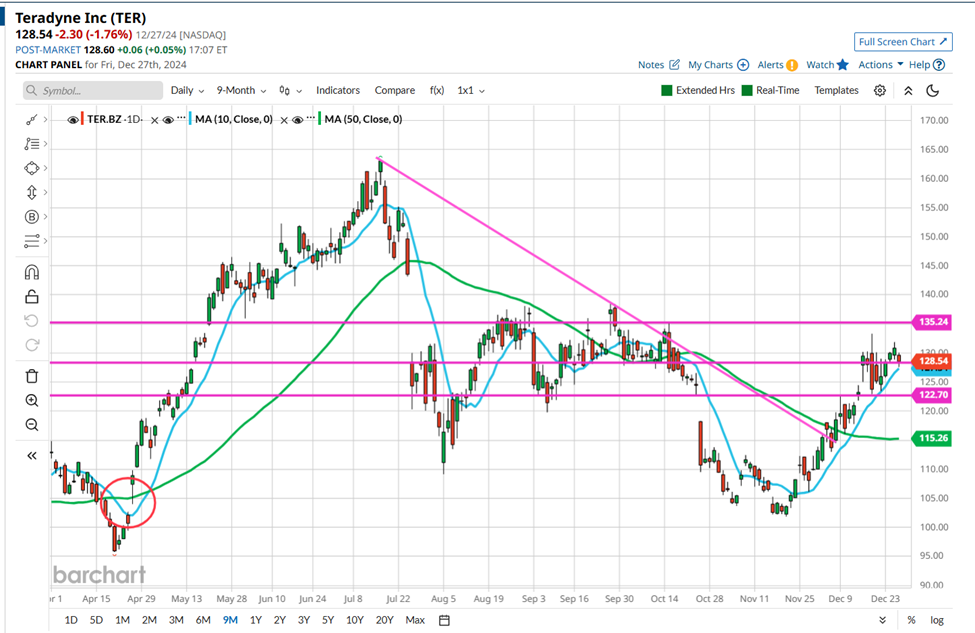Toggle the Extended Hrs checkbox
Screen dimensions: 975x633
[x=667, y=90]
